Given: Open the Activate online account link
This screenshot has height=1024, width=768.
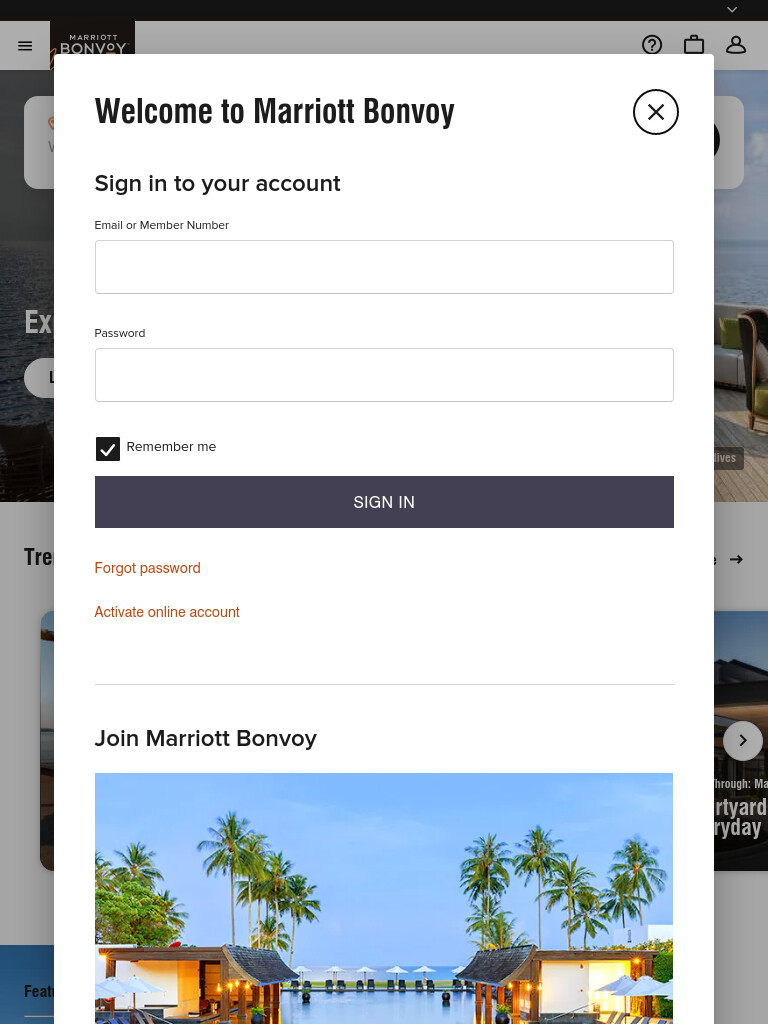Looking at the screenshot, I should (167, 612).
